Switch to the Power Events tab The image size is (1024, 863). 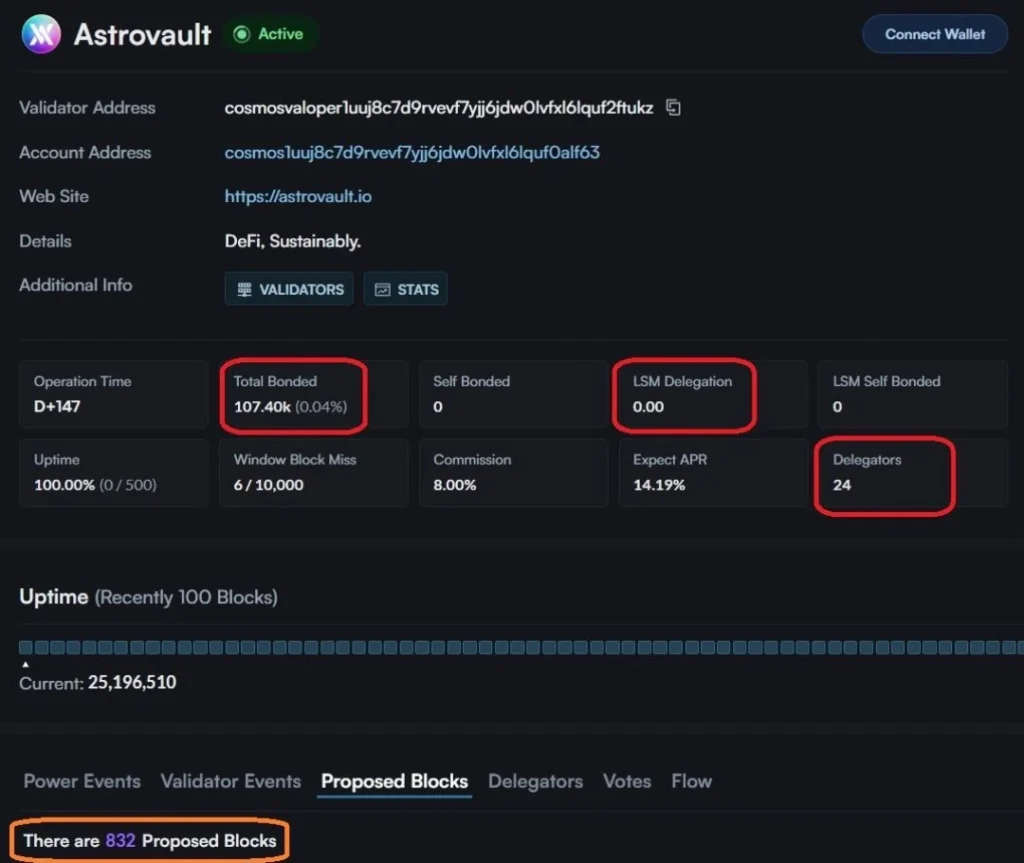coord(82,781)
